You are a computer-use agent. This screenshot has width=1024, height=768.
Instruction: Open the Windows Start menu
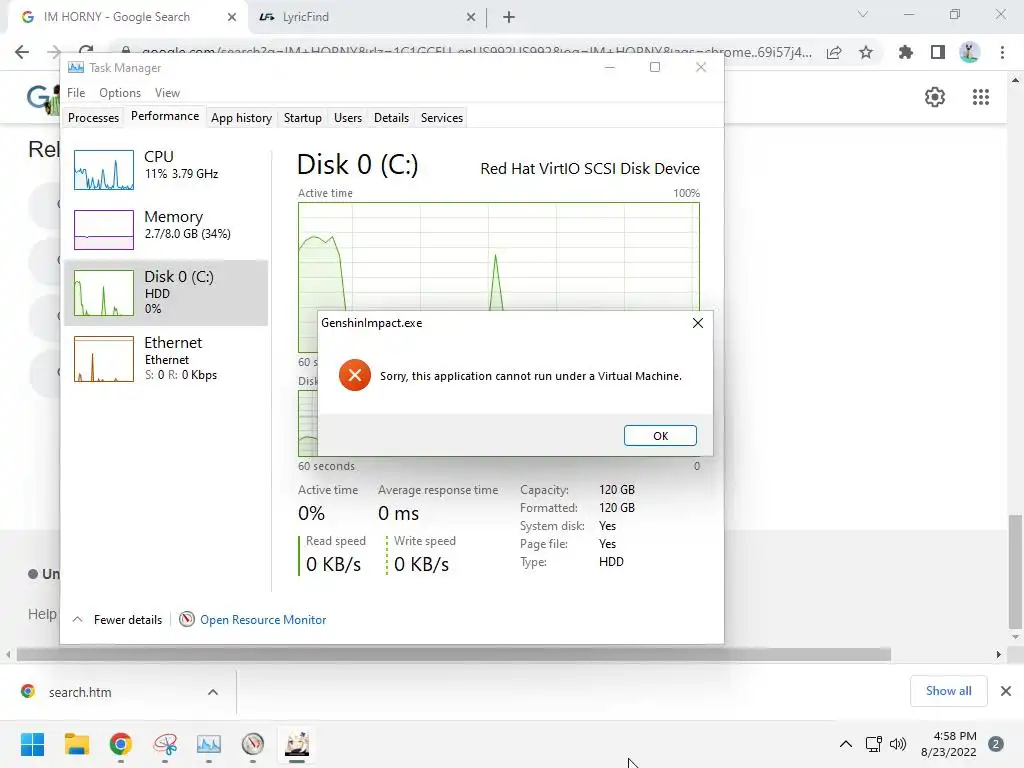click(x=32, y=744)
